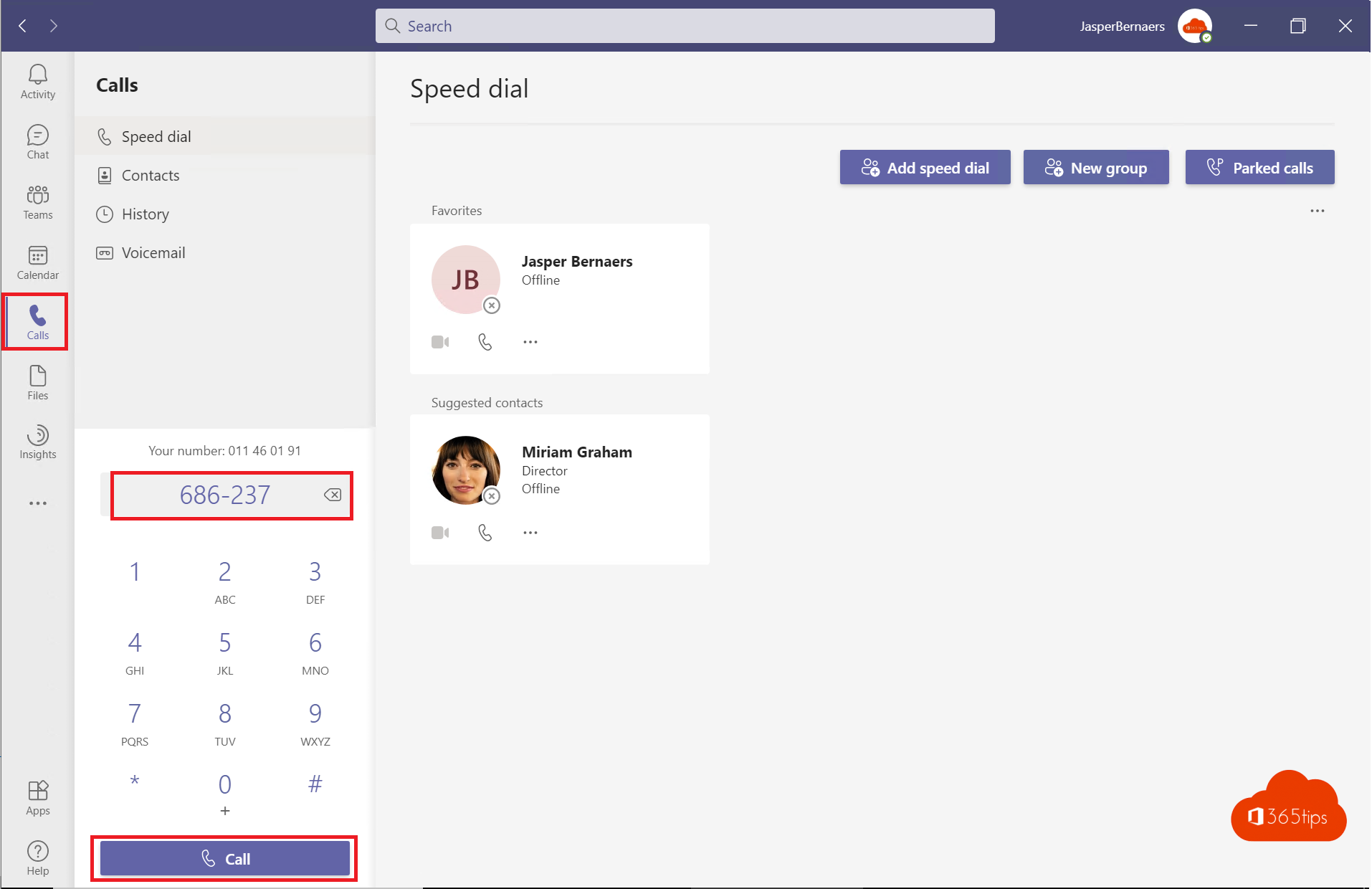Click into the Search box
This screenshot has height=889, width=1372.
coord(685,26)
